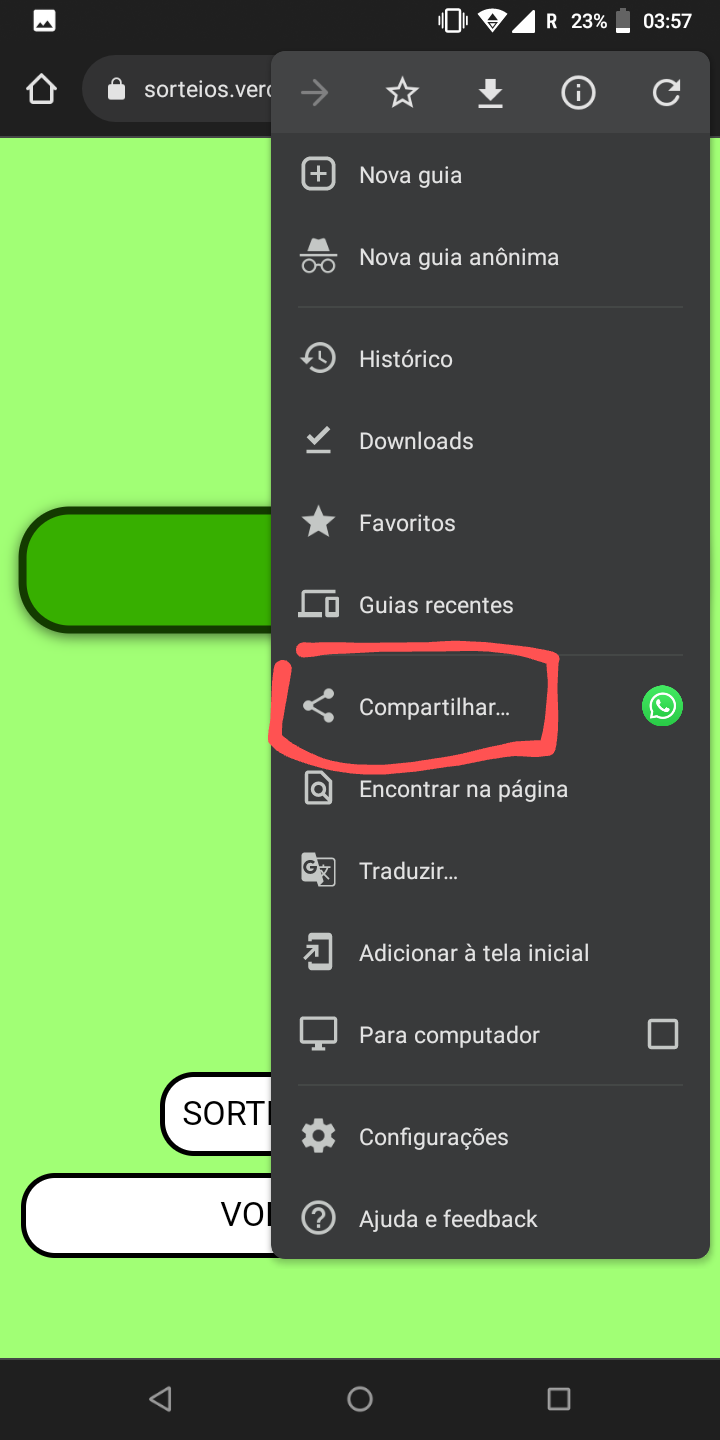
Task: Choose Encontrar na página
Action: tap(490, 789)
